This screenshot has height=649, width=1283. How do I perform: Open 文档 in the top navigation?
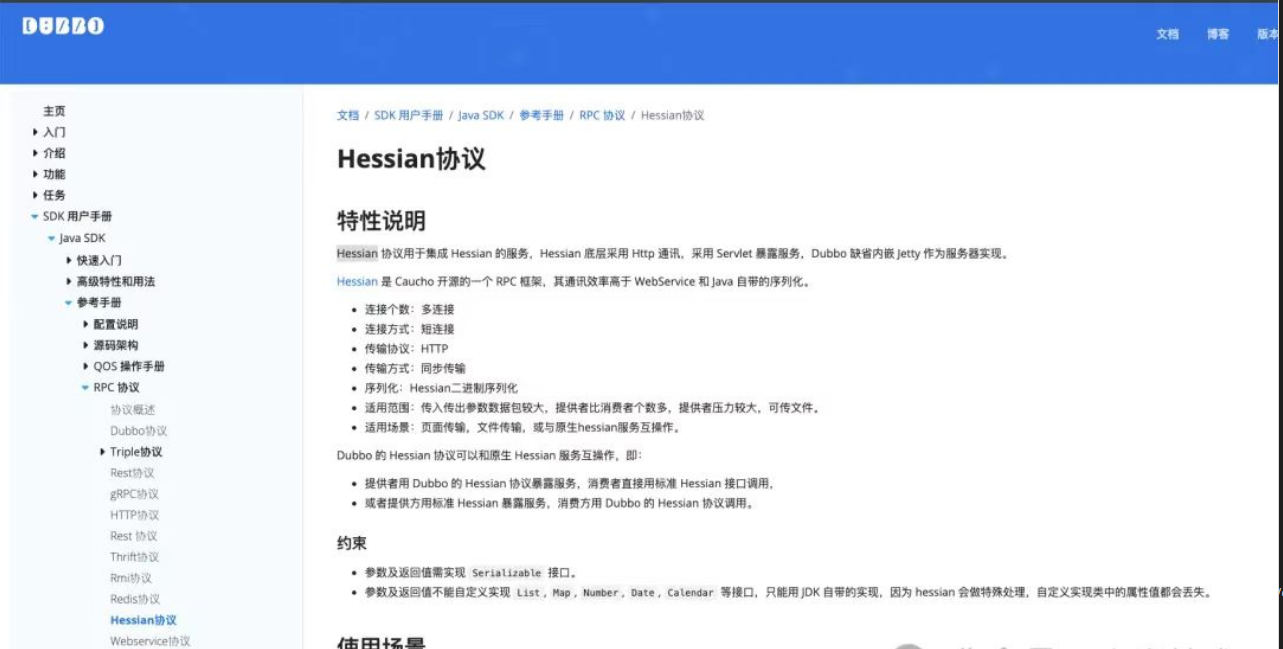tap(1167, 34)
